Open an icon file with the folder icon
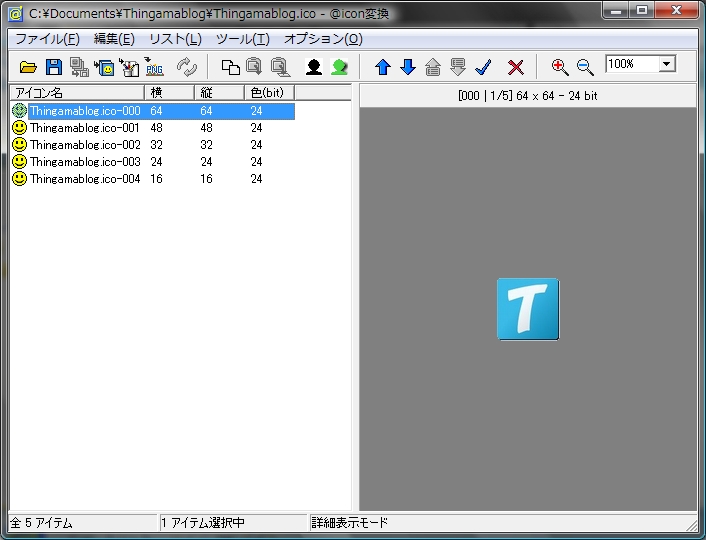This screenshot has height=540, width=706. (x=28, y=68)
